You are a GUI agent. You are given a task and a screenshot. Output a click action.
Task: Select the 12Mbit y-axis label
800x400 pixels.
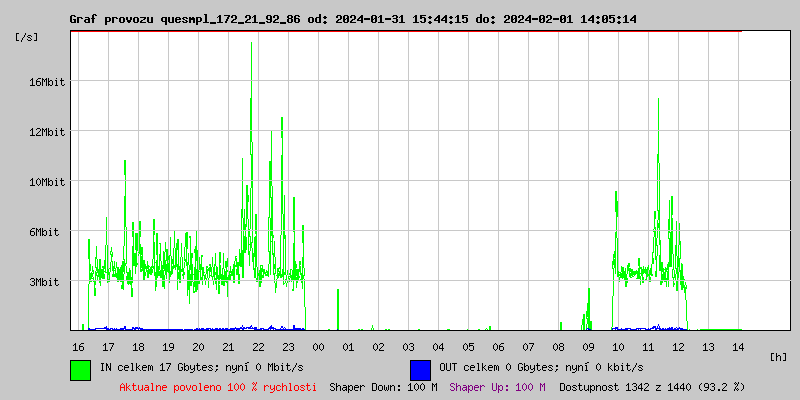pos(46,132)
